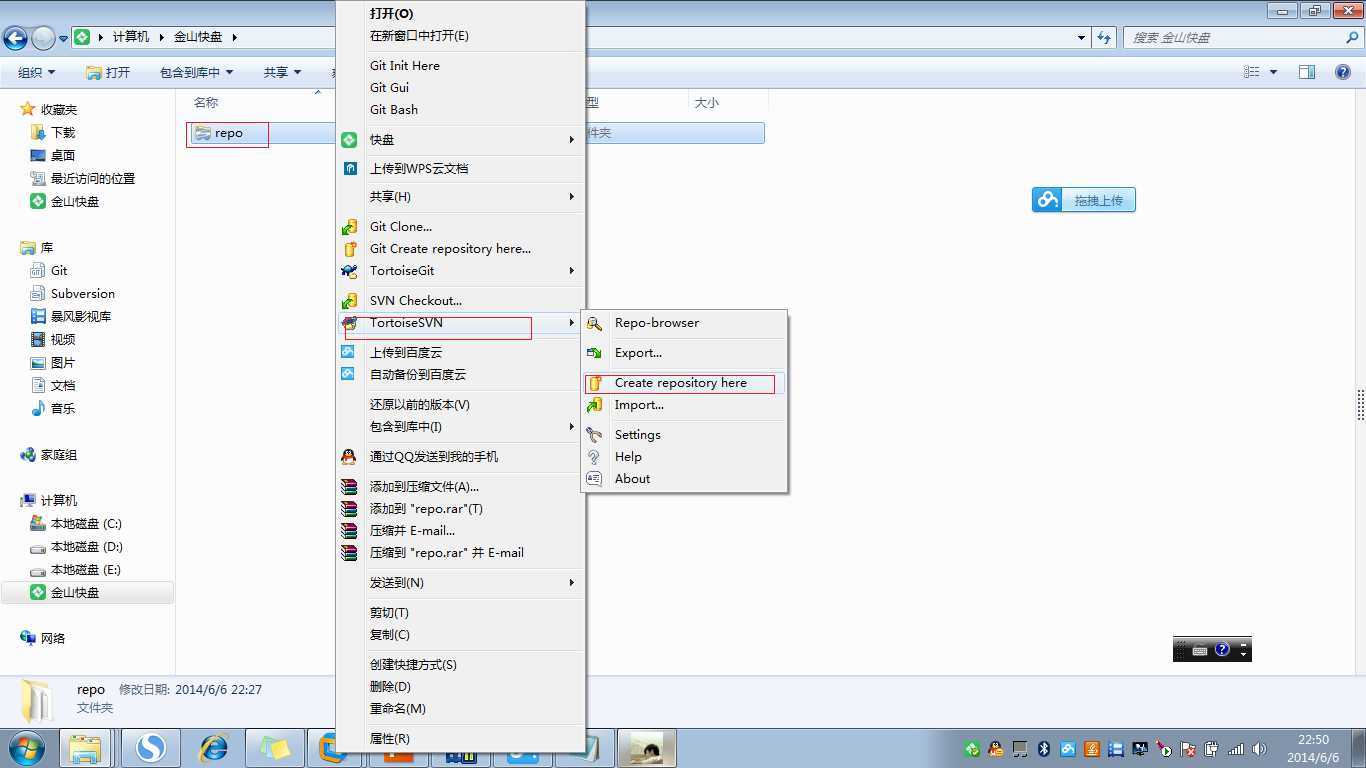Click the SVN Checkout icon

349,301
